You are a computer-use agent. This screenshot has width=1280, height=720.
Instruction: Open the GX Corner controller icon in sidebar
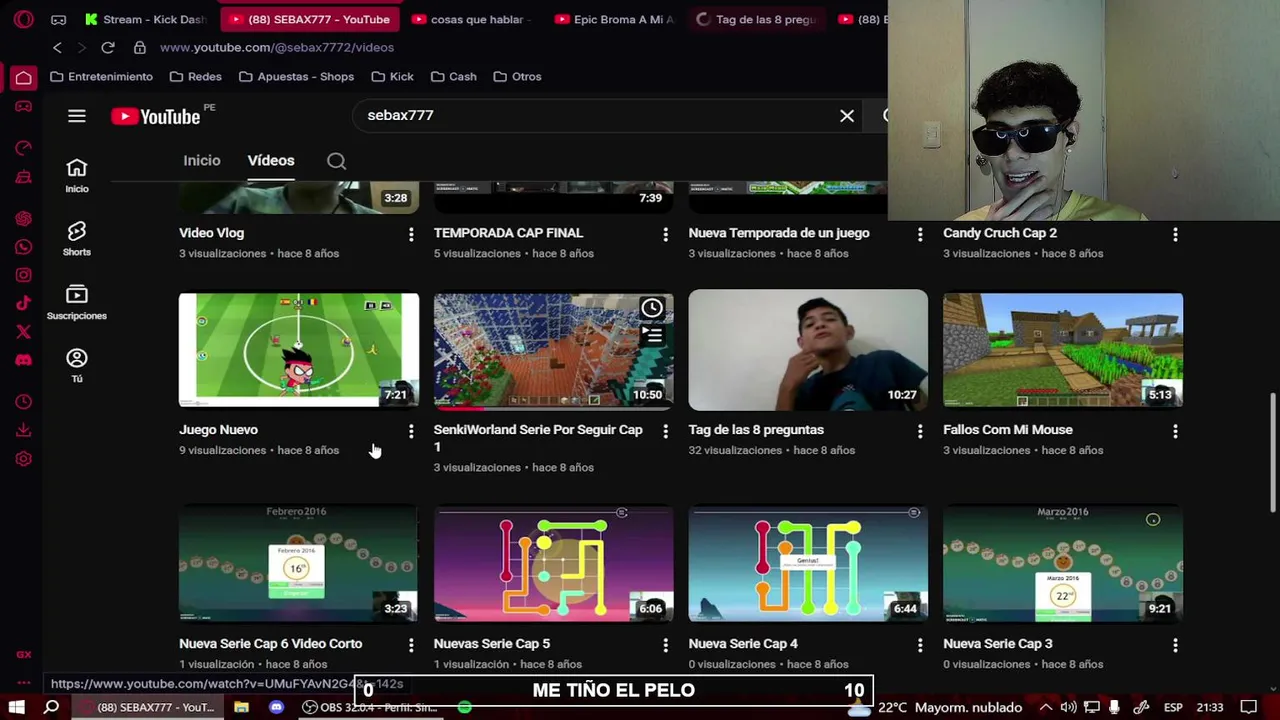click(23, 106)
